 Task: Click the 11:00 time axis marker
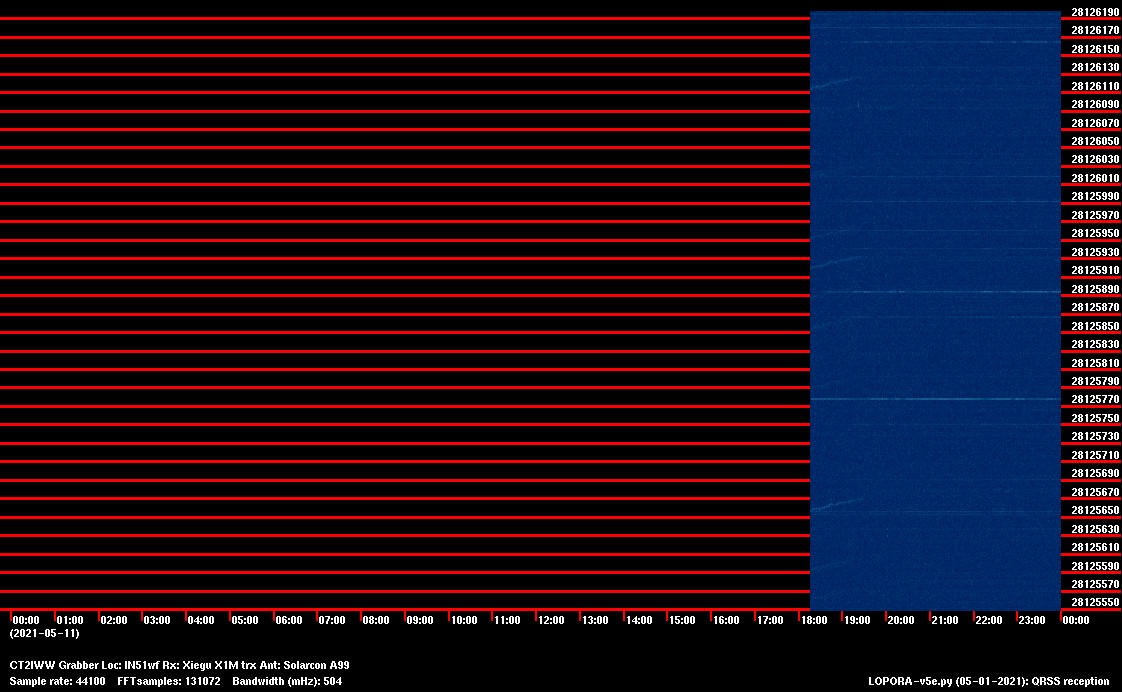point(507,620)
